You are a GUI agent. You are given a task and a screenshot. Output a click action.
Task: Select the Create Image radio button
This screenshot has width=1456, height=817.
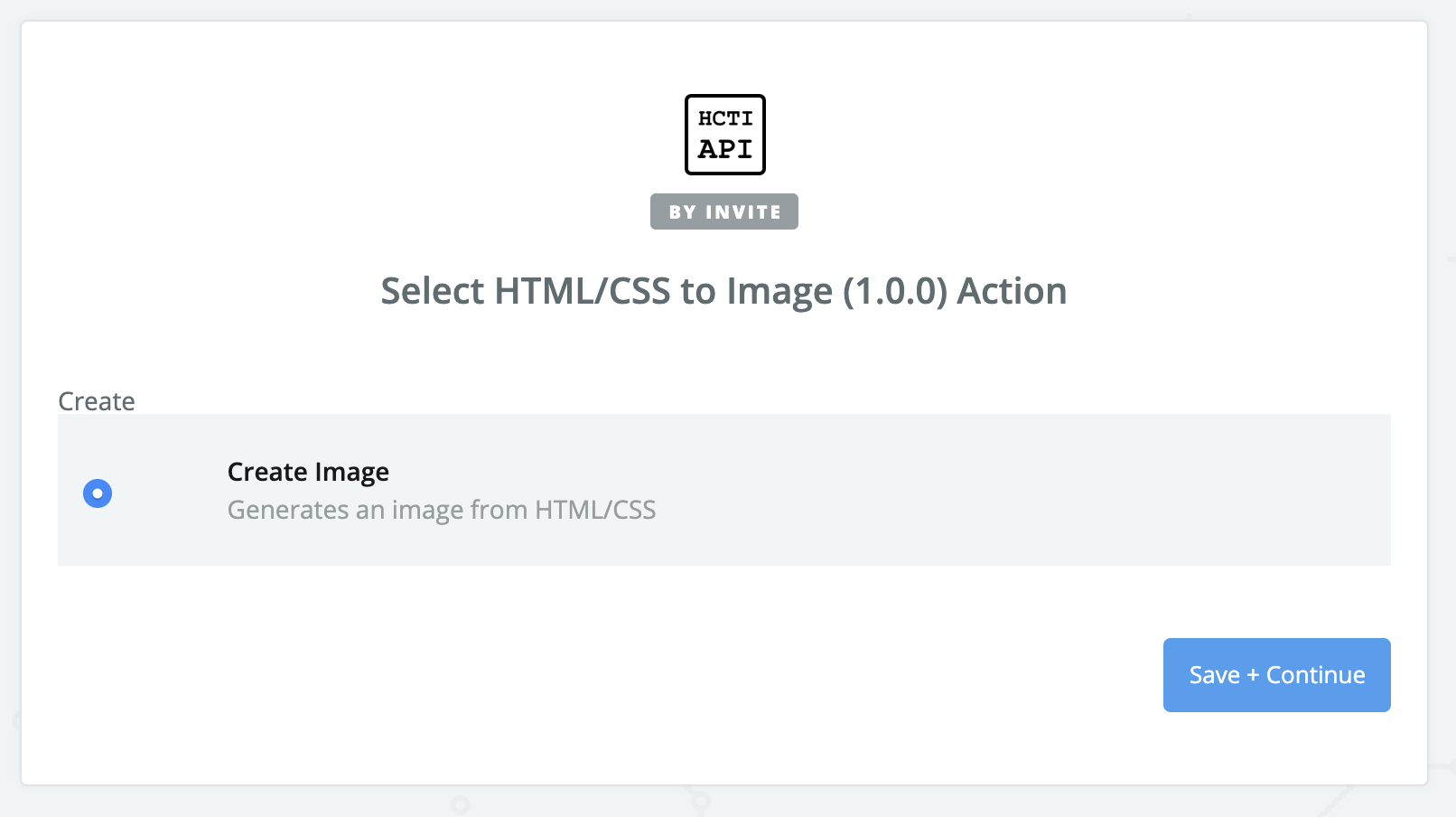[x=98, y=493]
